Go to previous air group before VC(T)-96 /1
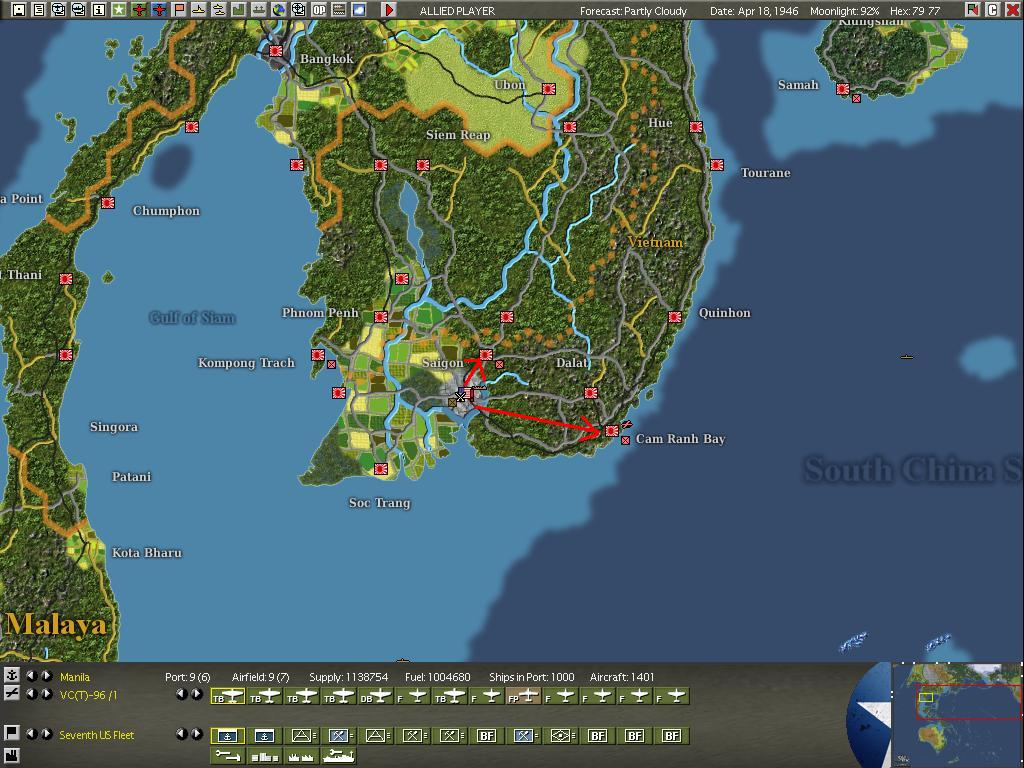The width and height of the screenshot is (1024, 768). (31, 694)
